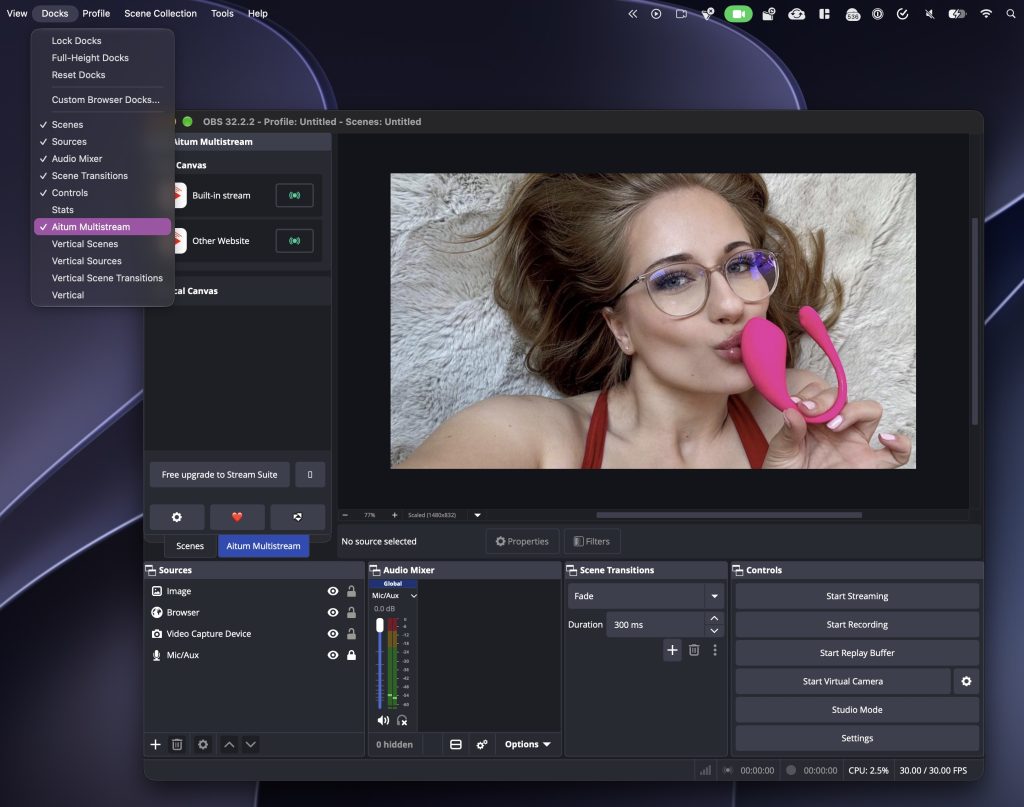The width and height of the screenshot is (1024, 807).
Task: Click the webcam preview image
Action: 653,321
